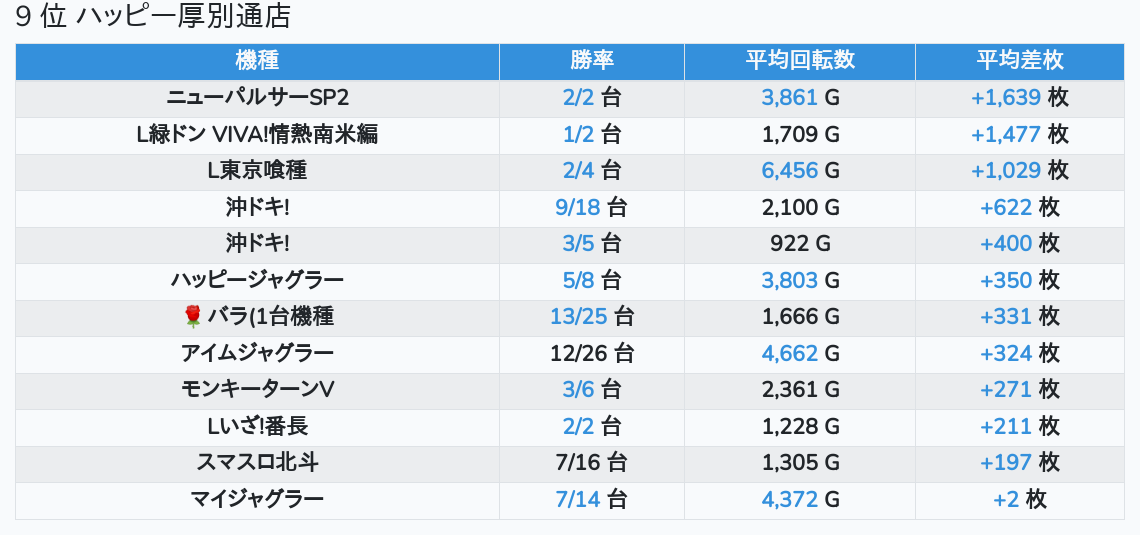Image resolution: width=1140 pixels, height=535 pixels.
Task: Select the ハッピージャグラー machine name
Action: [257, 281]
